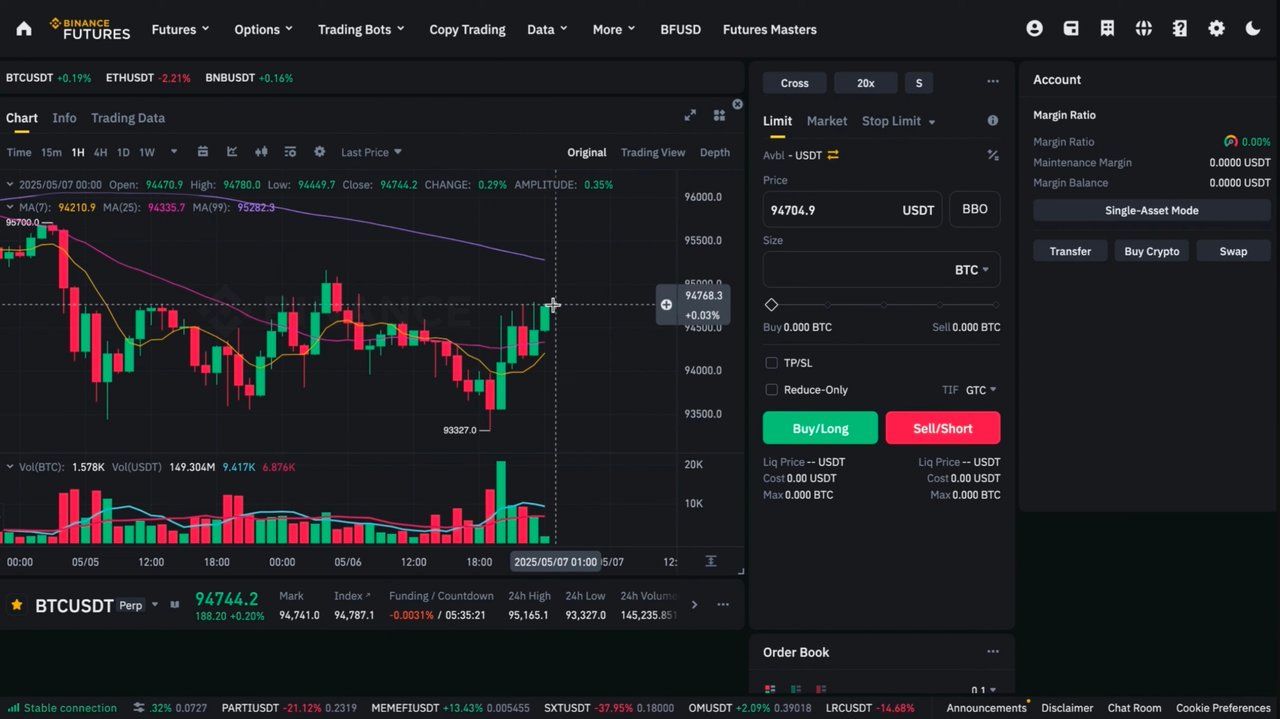Image resolution: width=1280 pixels, height=719 pixels.
Task: Open the wallet icon in header
Action: 1071,29
